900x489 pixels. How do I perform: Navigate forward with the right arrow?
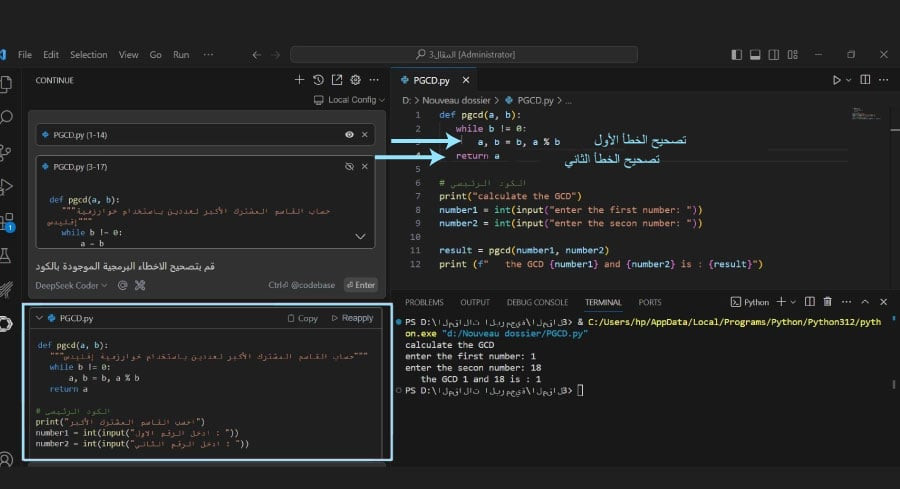pyautogui.click(x=276, y=55)
